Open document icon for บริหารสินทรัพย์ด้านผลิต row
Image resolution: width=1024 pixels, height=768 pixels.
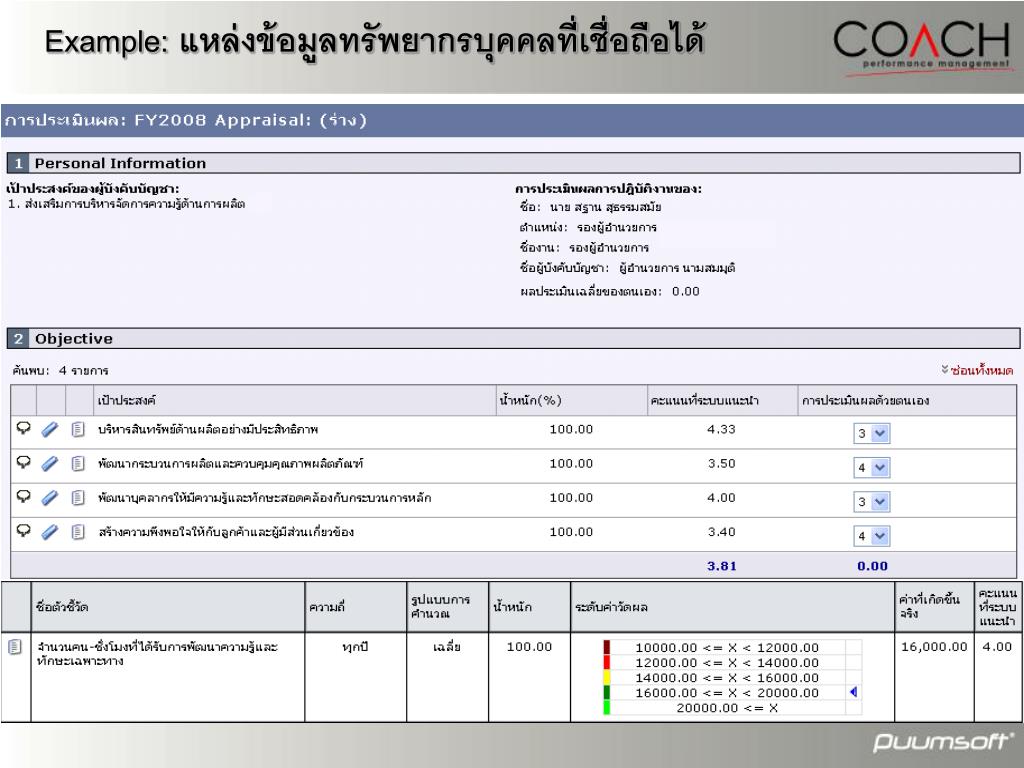click(78, 429)
